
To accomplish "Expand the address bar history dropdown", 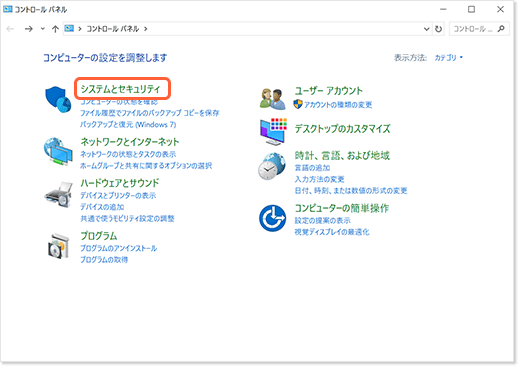I will pos(426,29).
